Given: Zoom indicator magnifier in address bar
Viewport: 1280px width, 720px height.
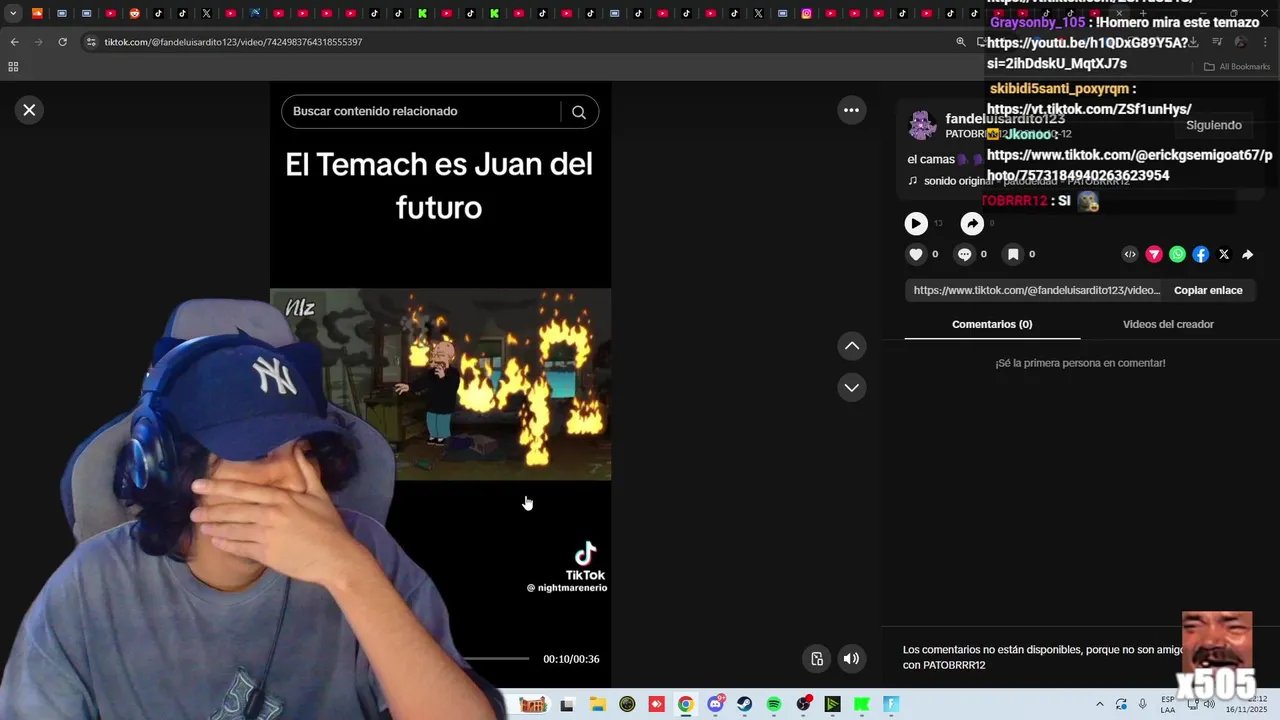Looking at the screenshot, I should 961,42.
